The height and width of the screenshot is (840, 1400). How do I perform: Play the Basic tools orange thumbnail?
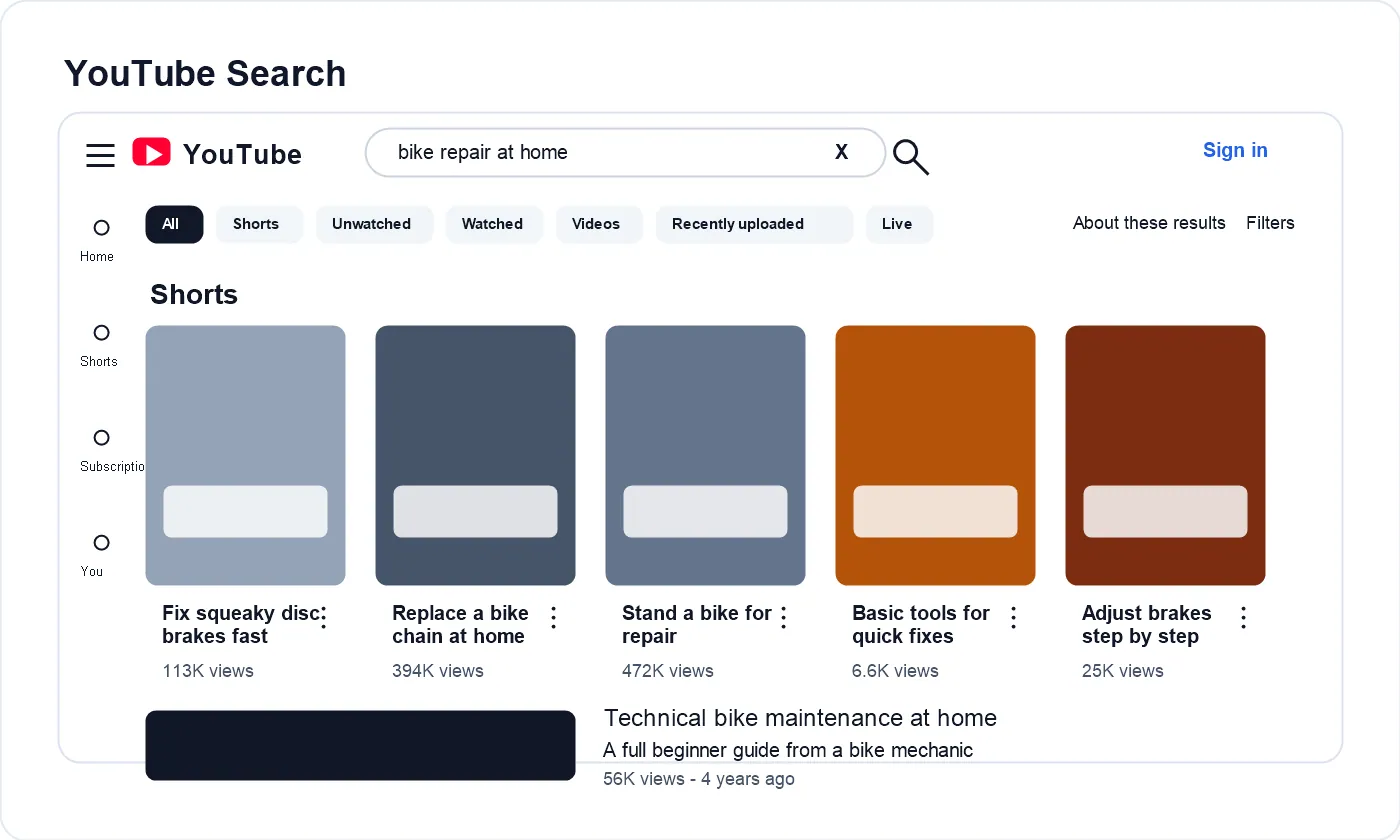935,455
